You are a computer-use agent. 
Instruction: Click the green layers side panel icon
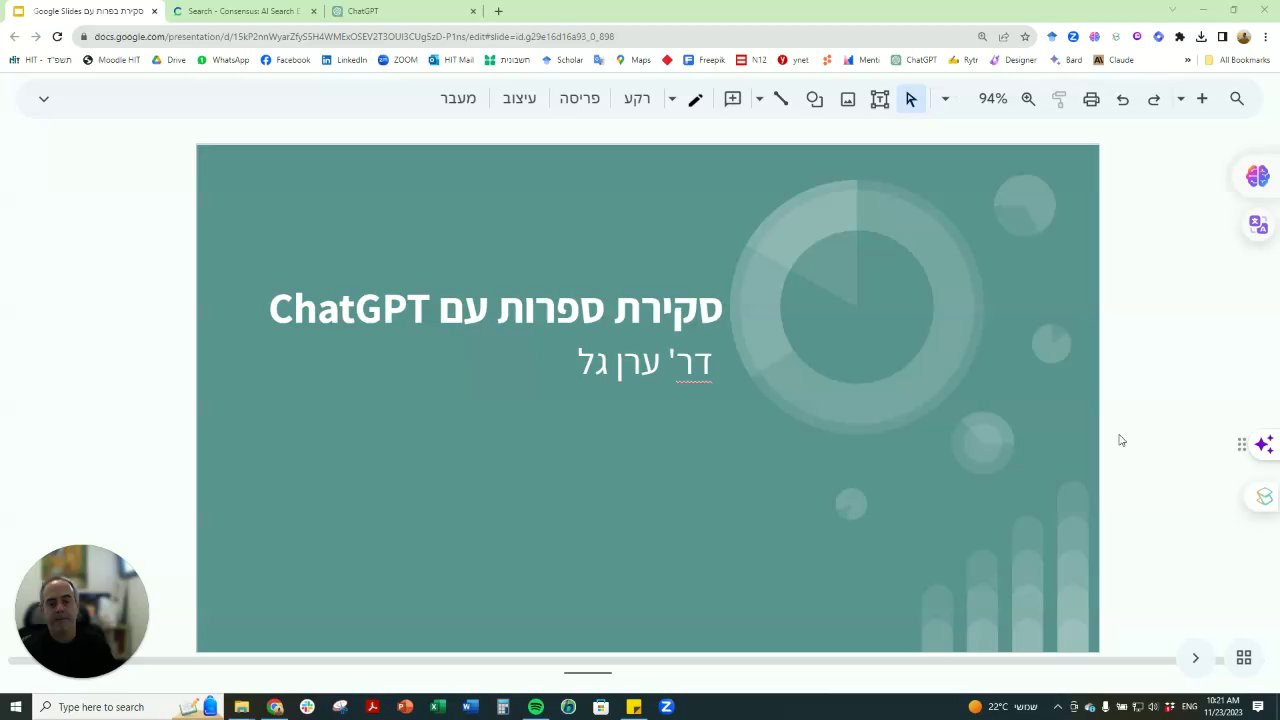click(1264, 497)
